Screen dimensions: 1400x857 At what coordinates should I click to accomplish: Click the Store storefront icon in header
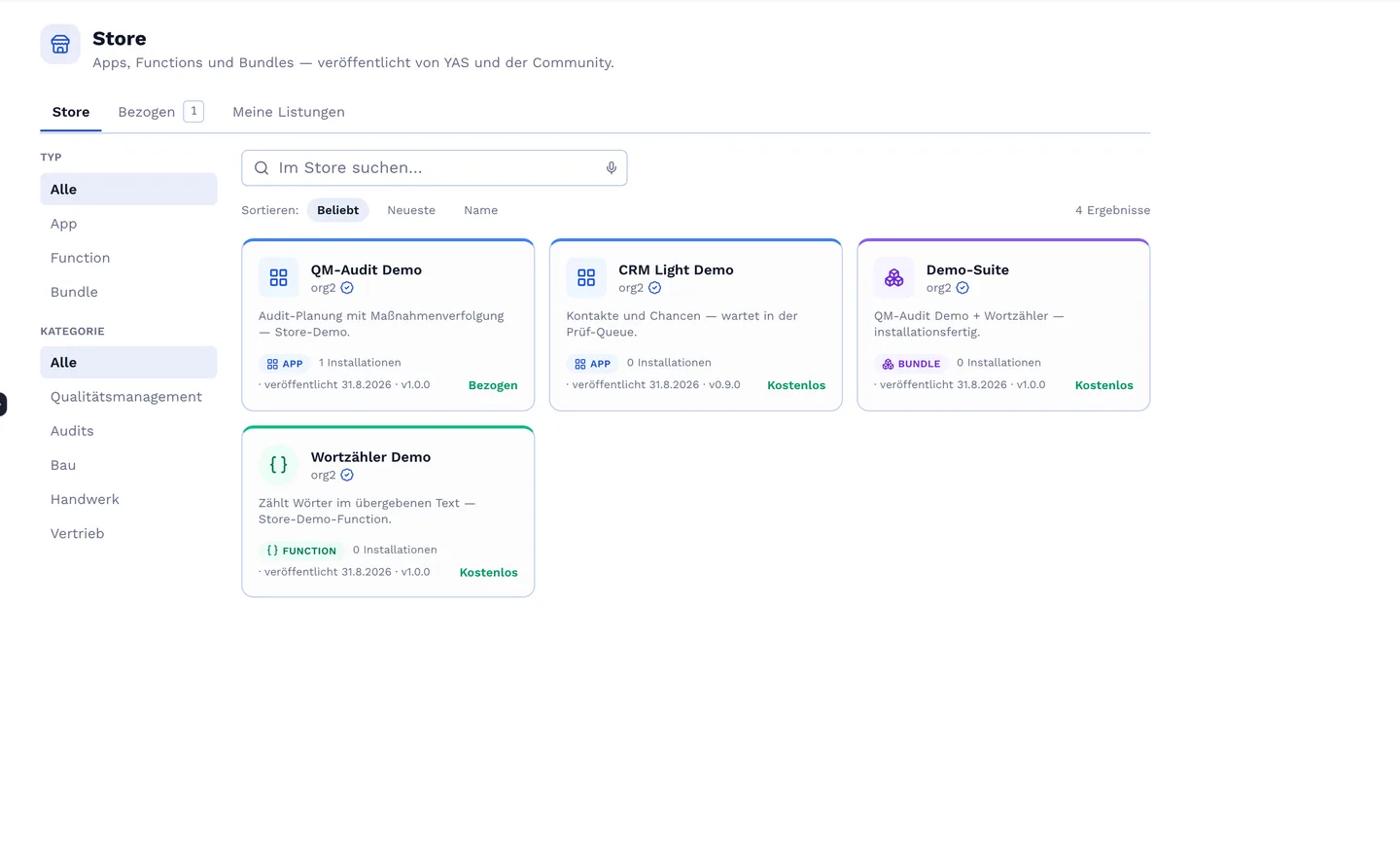(x=60, y=45)
